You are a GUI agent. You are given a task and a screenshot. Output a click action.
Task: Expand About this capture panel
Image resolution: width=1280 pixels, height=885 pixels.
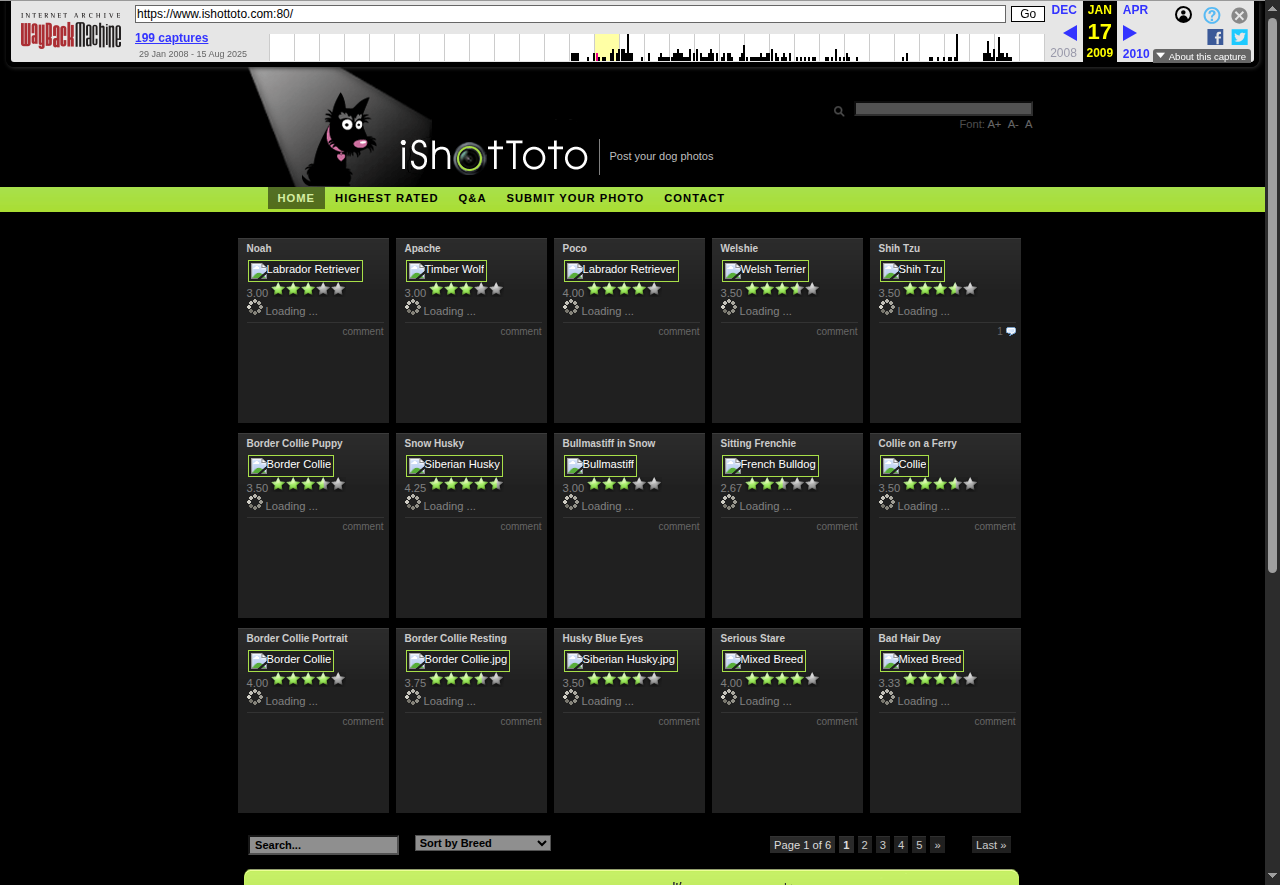(x=1201, y=57)
